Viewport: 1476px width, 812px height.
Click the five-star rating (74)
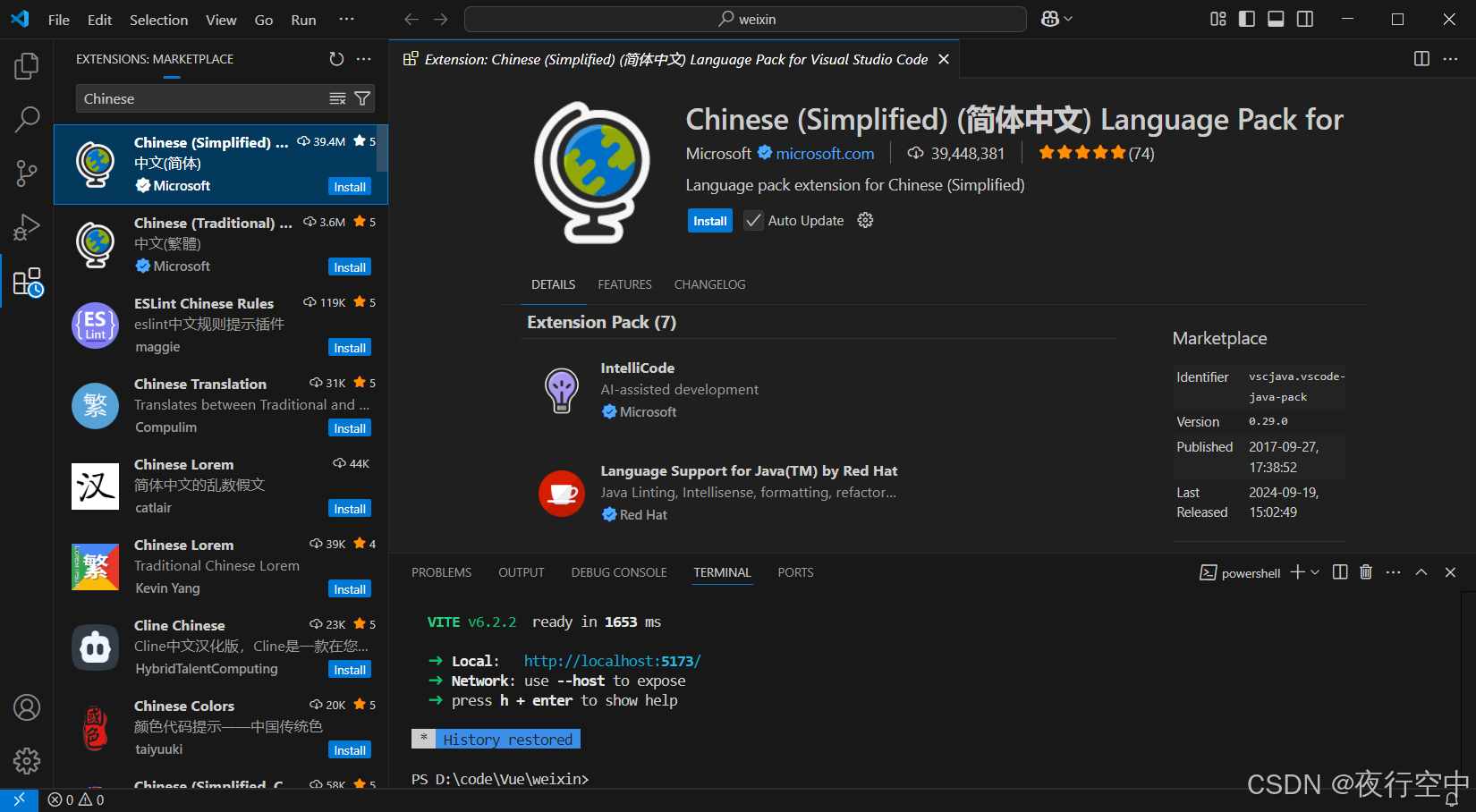pos(1096,153)
